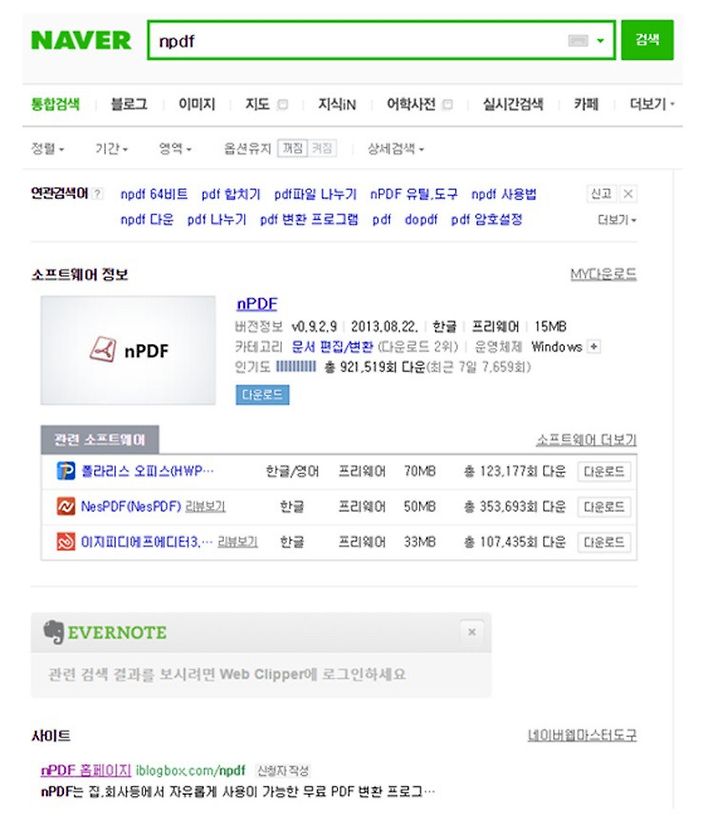Expand related searches 더보기
This screenshot has width=720, height=826.
point(617,220)
